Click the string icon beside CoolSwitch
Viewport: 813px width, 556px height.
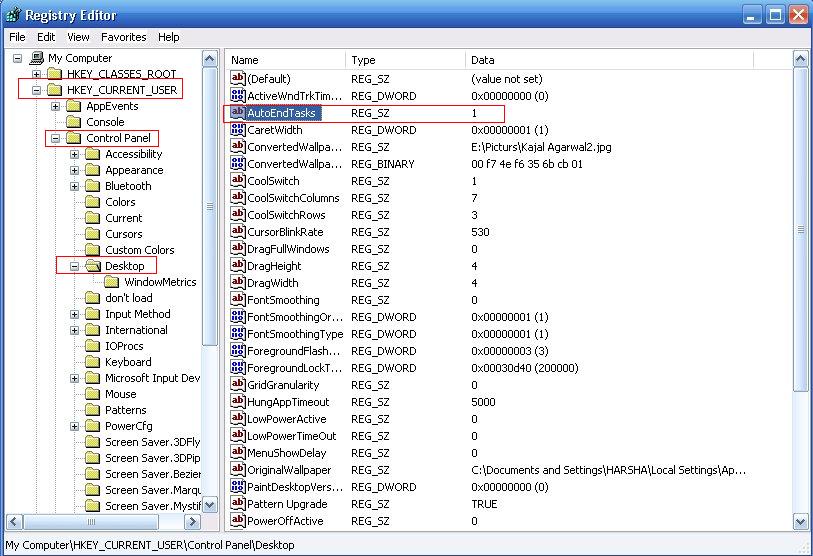(238, 180)
